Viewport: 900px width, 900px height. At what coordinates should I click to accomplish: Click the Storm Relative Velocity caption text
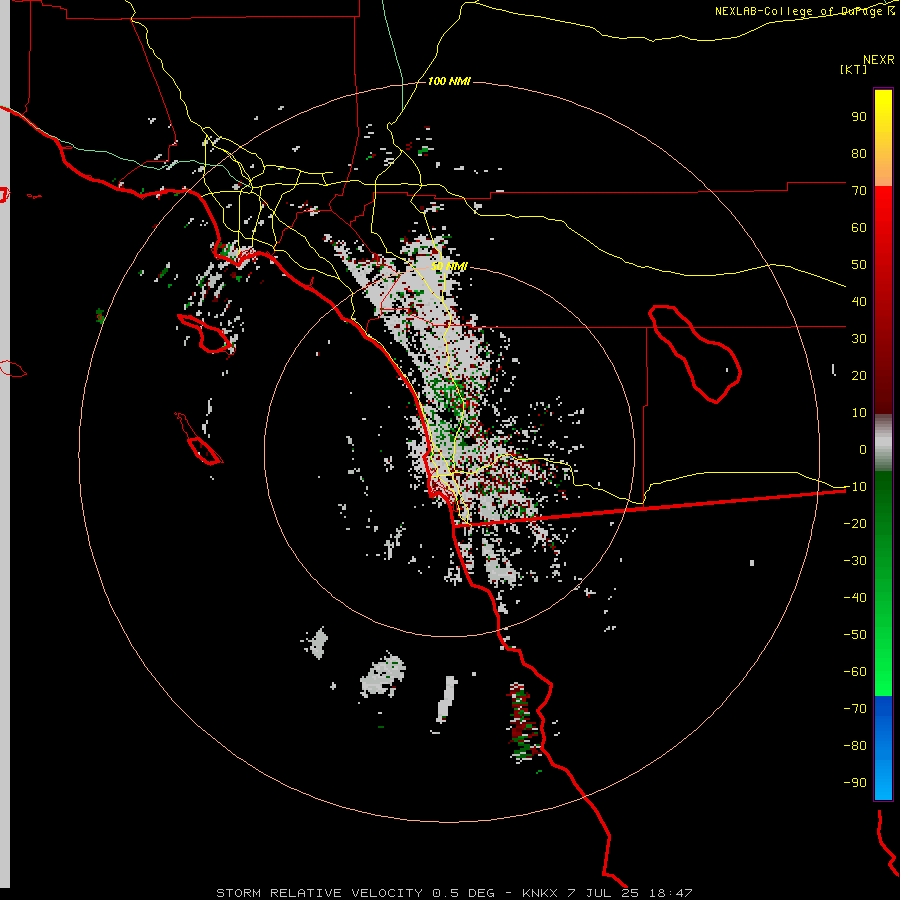(454, 893)
